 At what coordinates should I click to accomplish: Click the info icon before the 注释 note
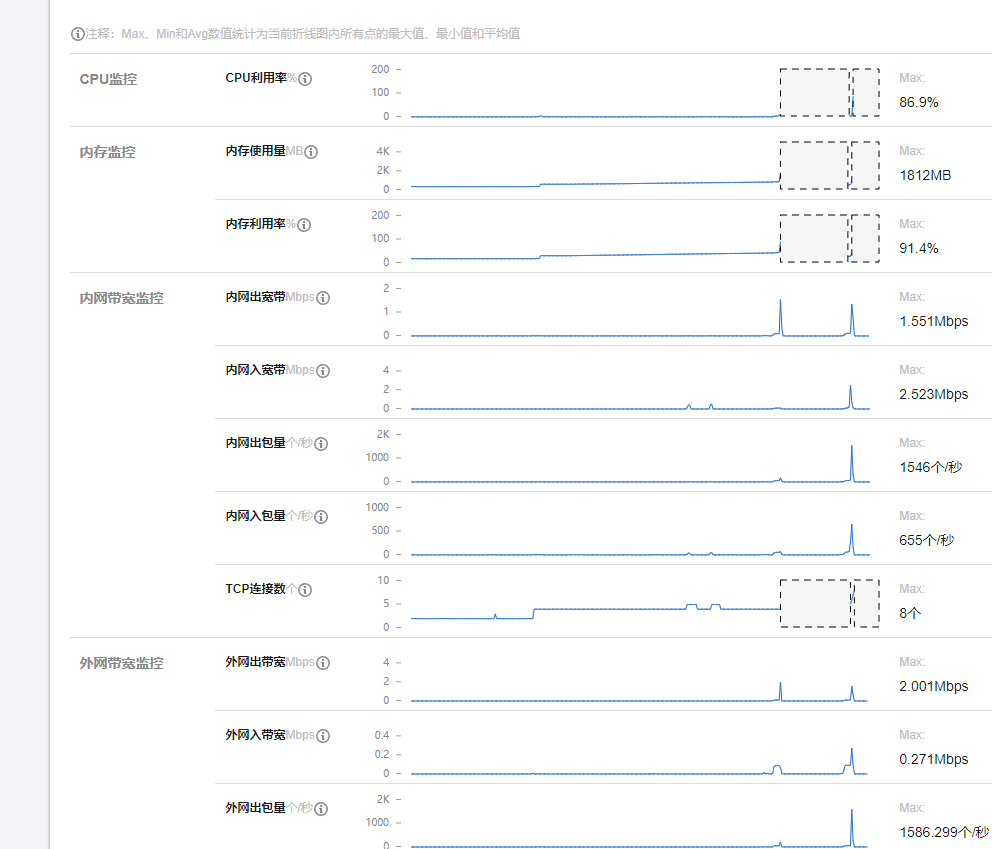pyautogui.click(x=77, y=34)
